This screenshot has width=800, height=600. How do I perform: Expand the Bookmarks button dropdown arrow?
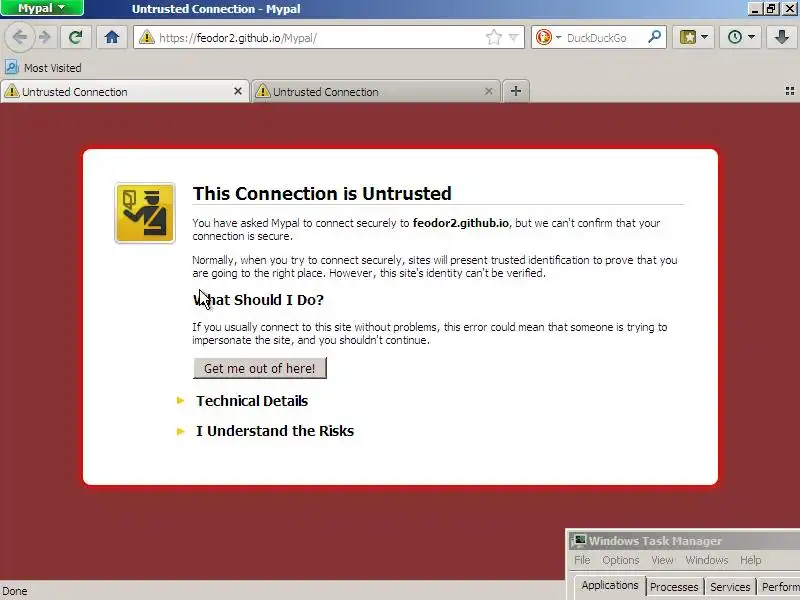705,37
